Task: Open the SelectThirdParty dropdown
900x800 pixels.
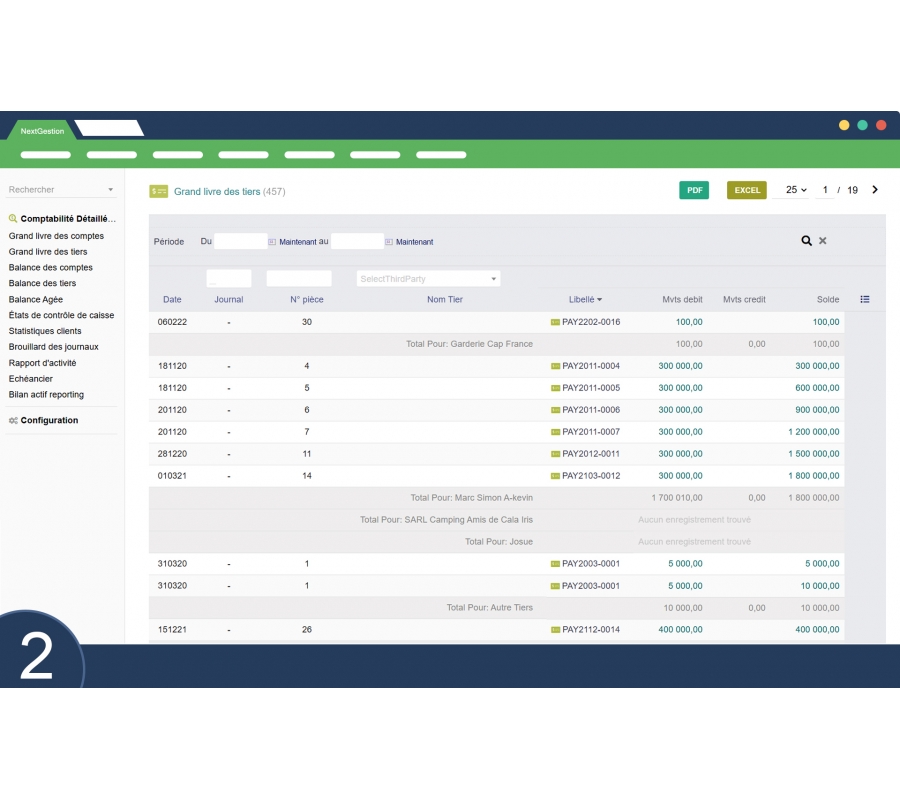Action: pos(429,279)
